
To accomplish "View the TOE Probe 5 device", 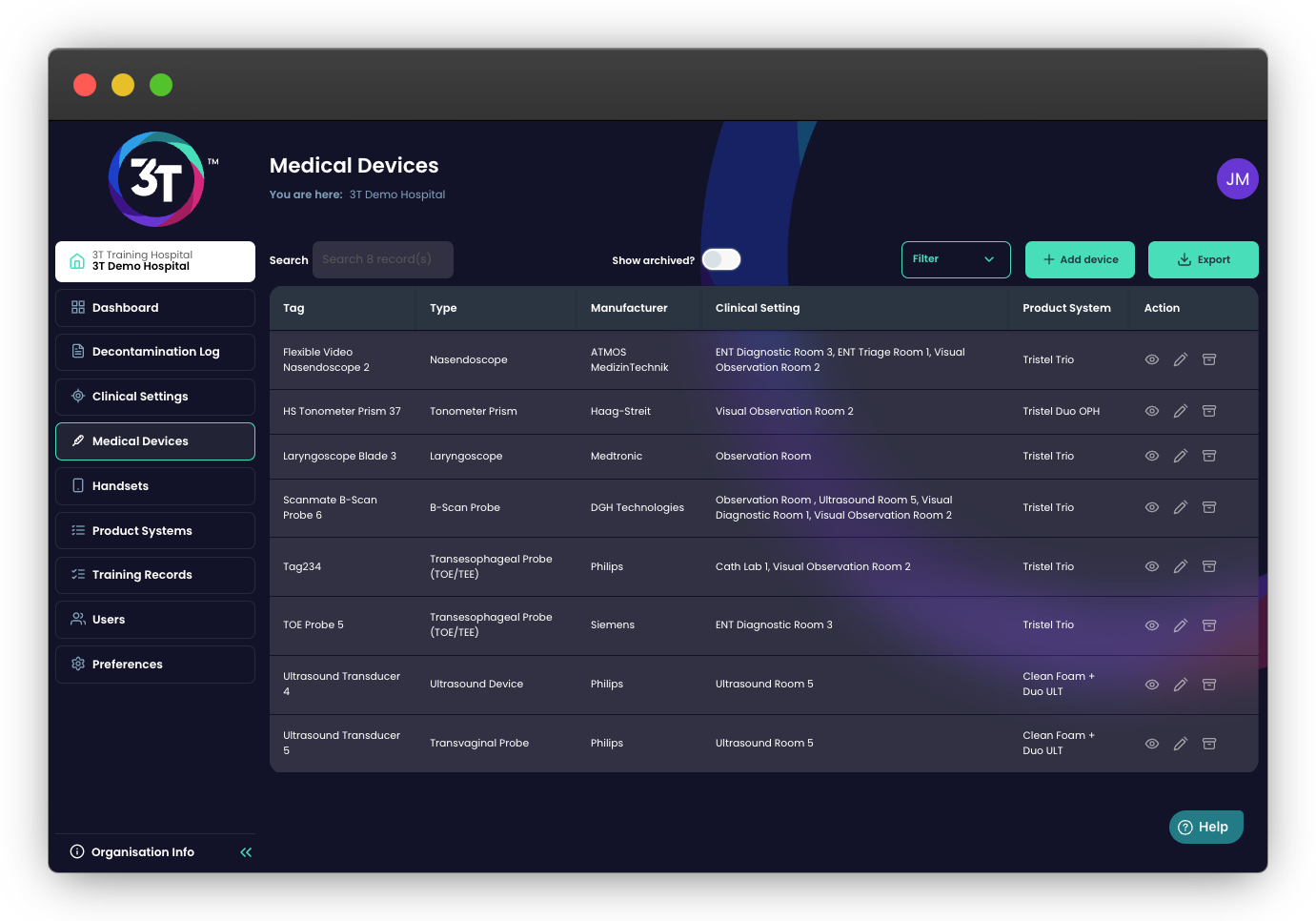I will tap(1152, 625).
